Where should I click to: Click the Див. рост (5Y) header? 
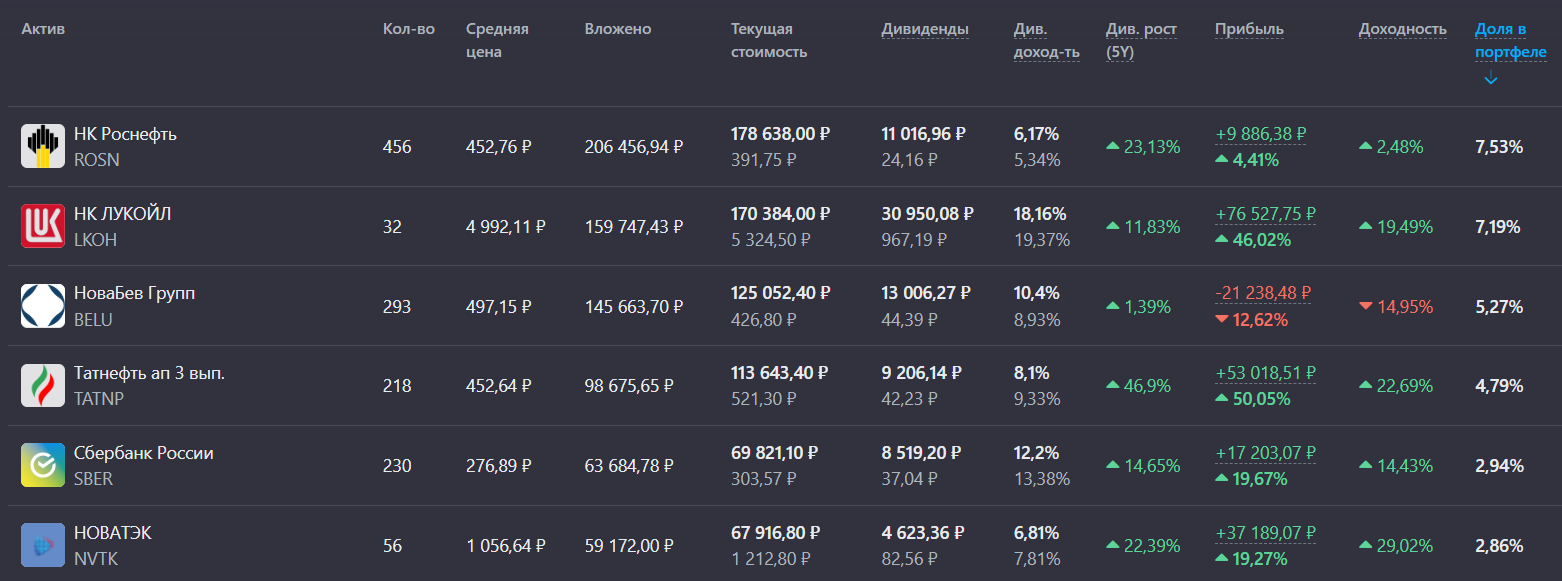coord(1141,40)
